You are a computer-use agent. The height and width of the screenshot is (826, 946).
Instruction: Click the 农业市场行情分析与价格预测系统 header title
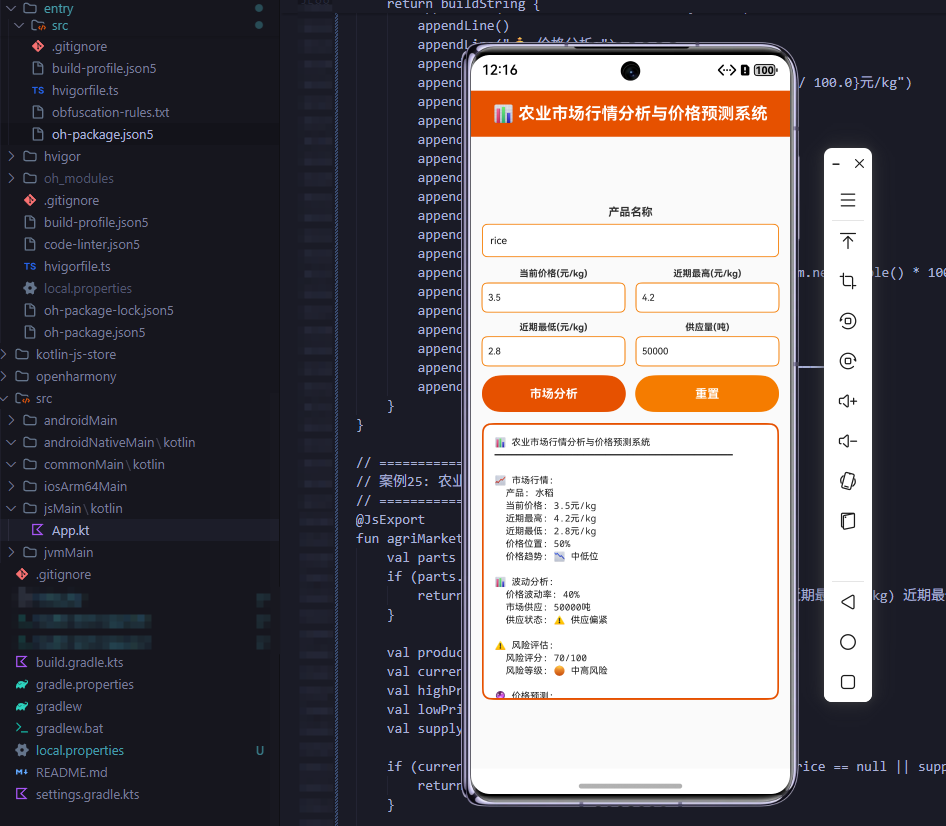tap(643, 113)
